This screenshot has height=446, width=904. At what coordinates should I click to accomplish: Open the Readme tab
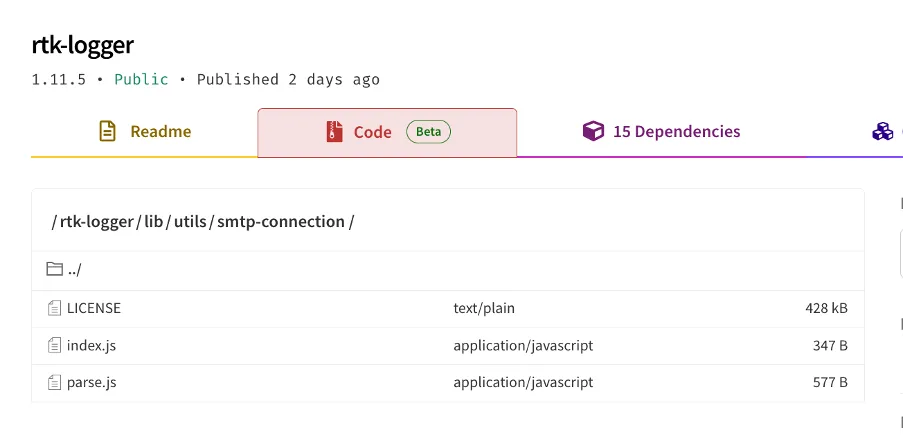click(x=160, y=132)
